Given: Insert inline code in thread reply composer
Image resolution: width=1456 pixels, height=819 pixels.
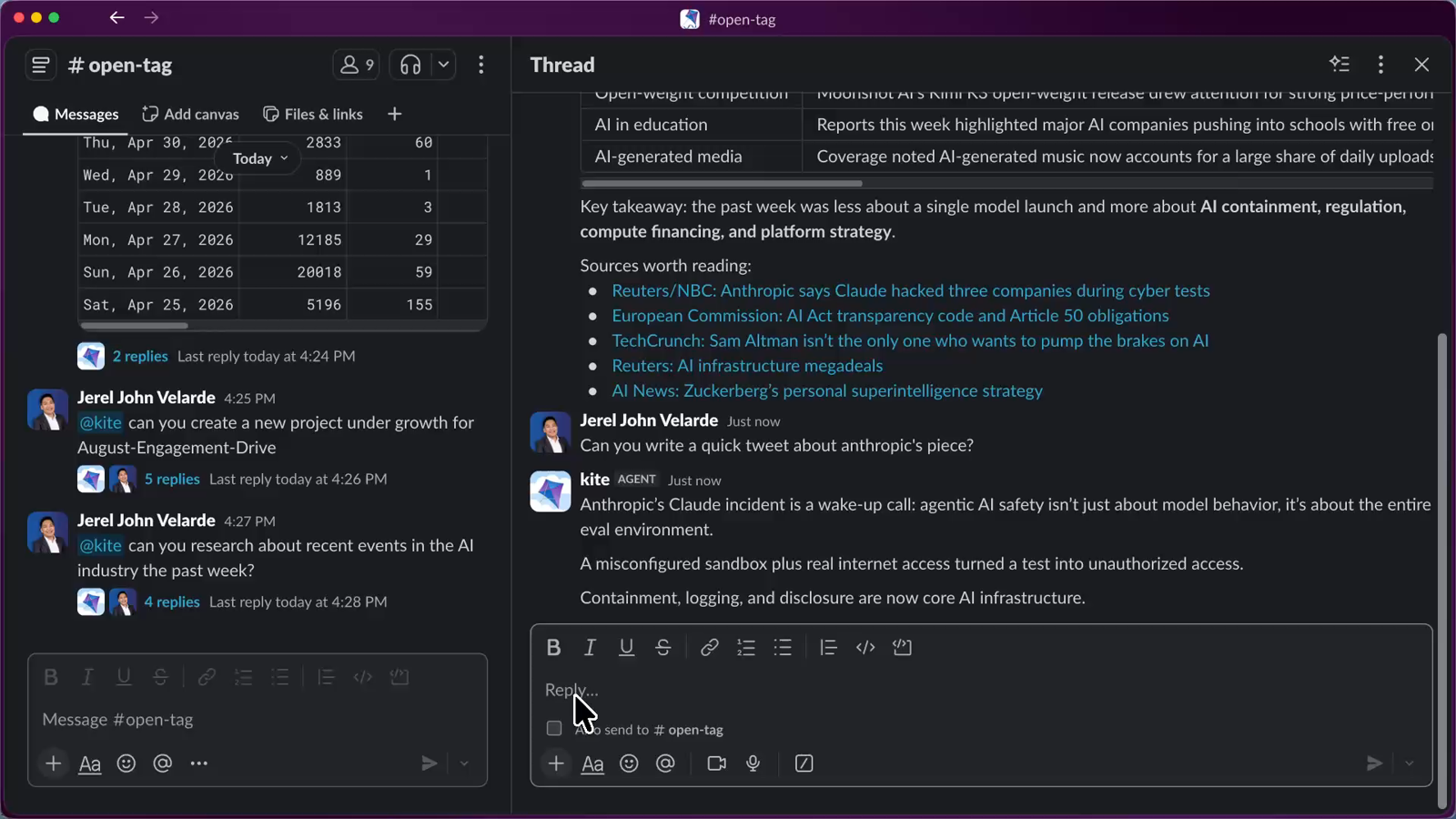Looking at the screenshot, I should point(865,647).
